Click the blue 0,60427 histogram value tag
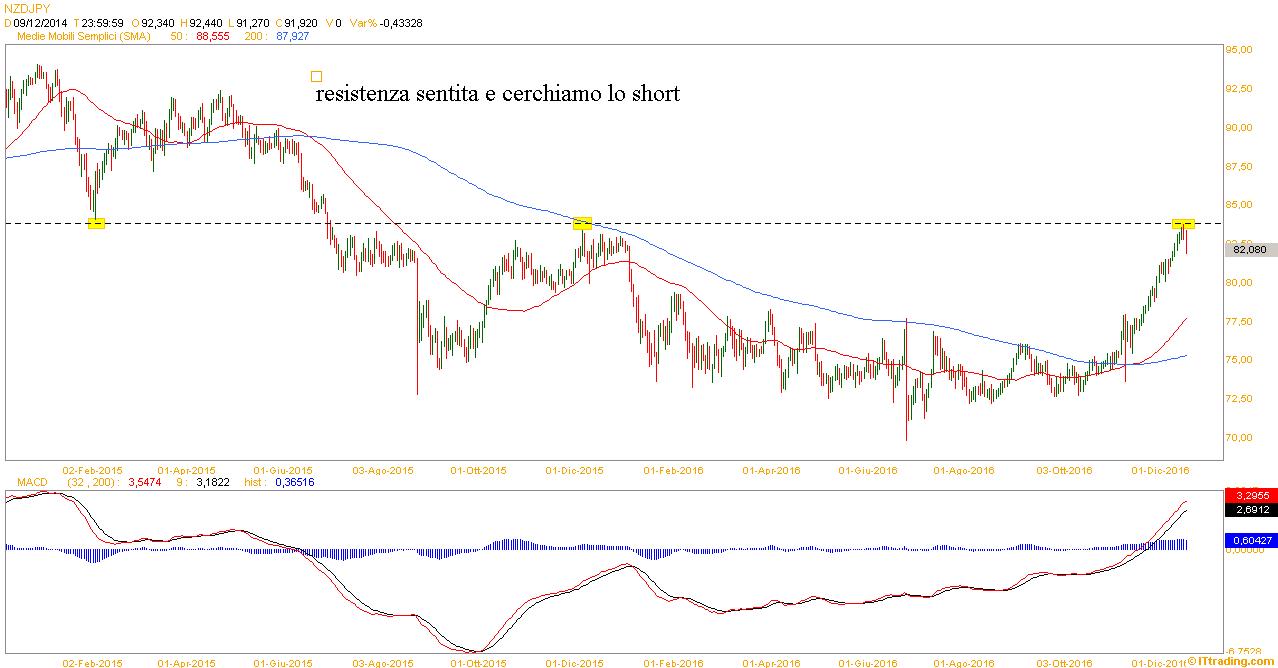Viewport: 1278px width, 668px height. tap(1250, 540)
